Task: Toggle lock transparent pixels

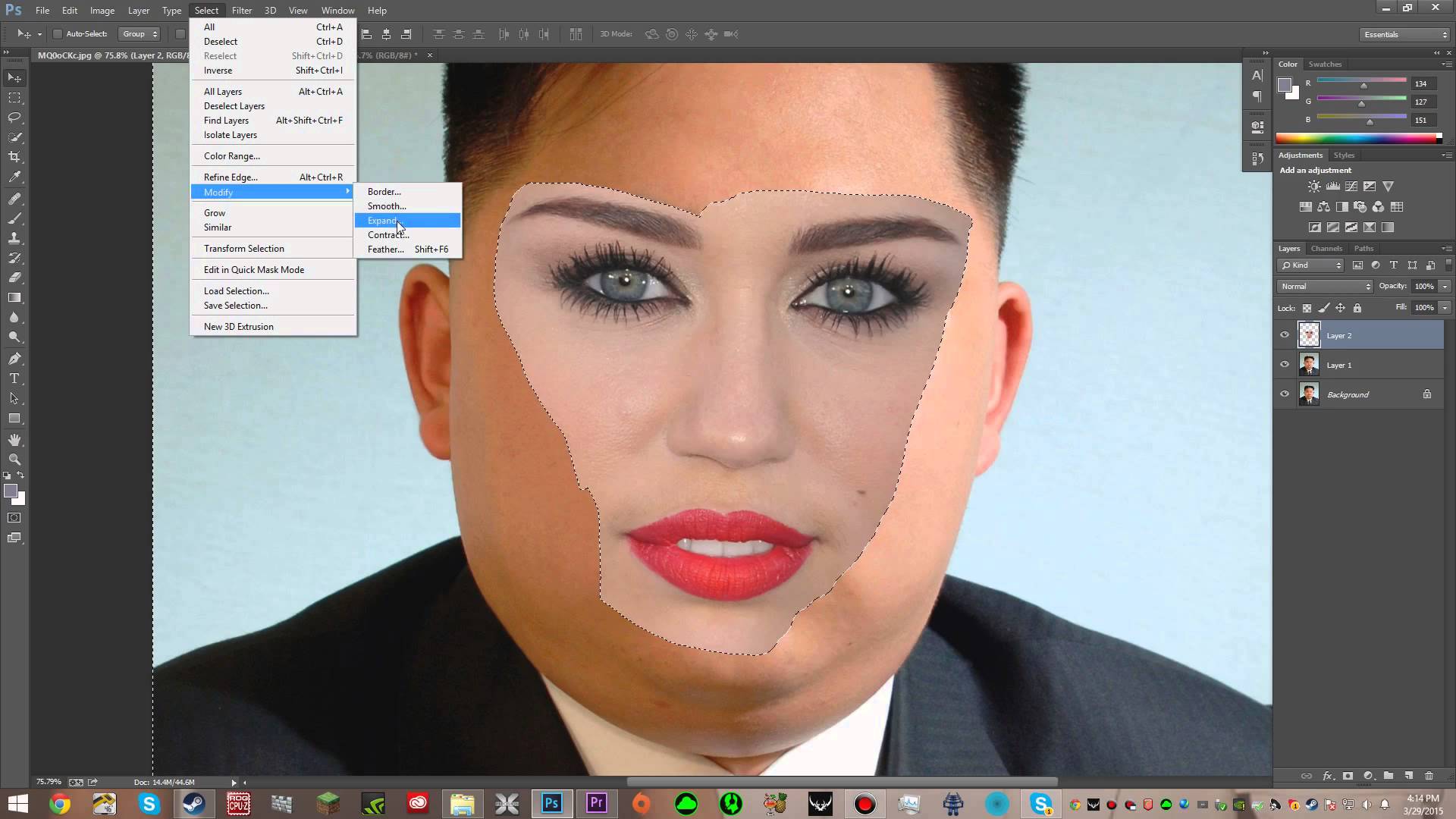Action: click(1307, 308)
